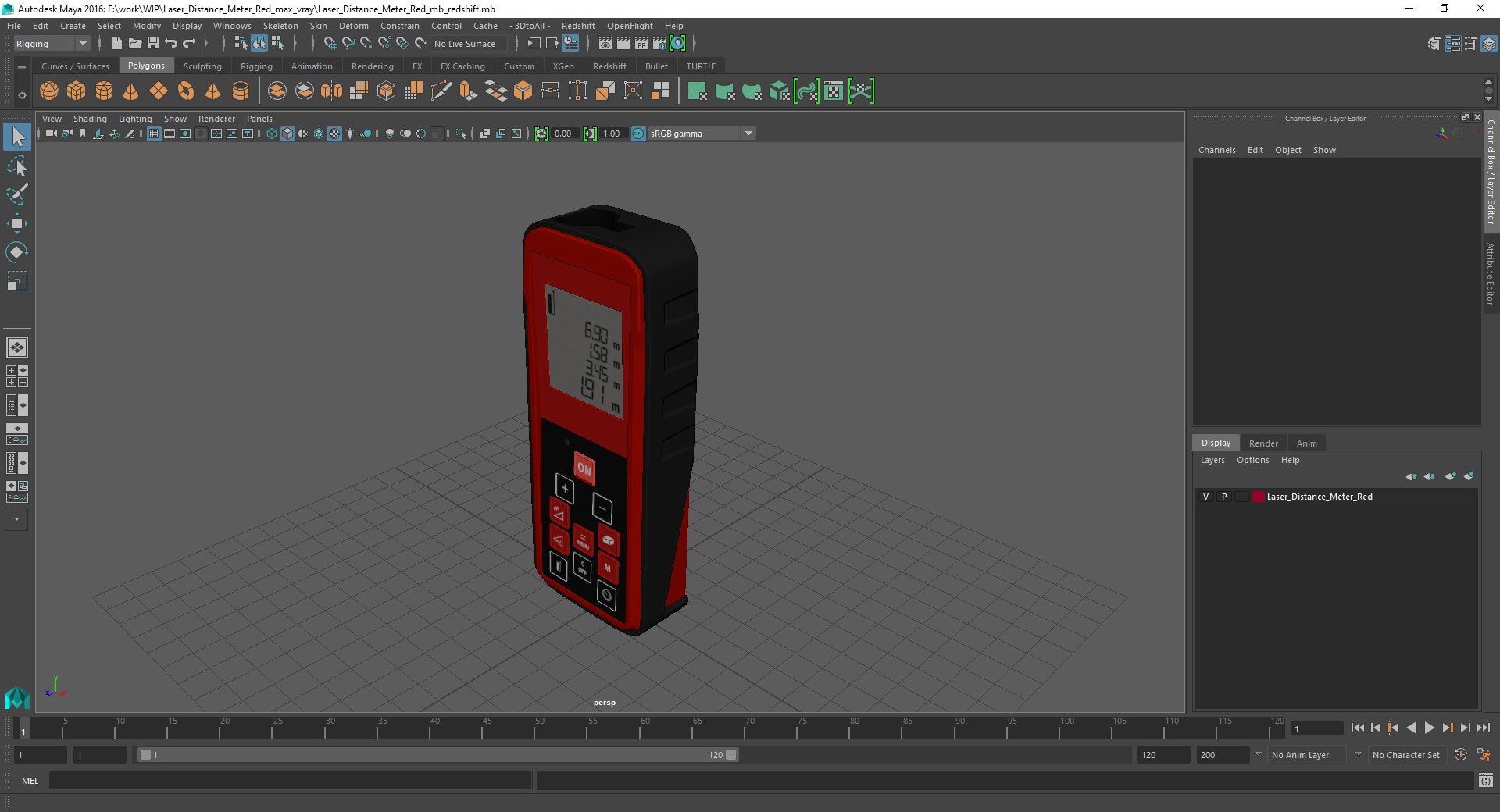
Task: Click the Script Editor icon
Action: click(1486, 780)
